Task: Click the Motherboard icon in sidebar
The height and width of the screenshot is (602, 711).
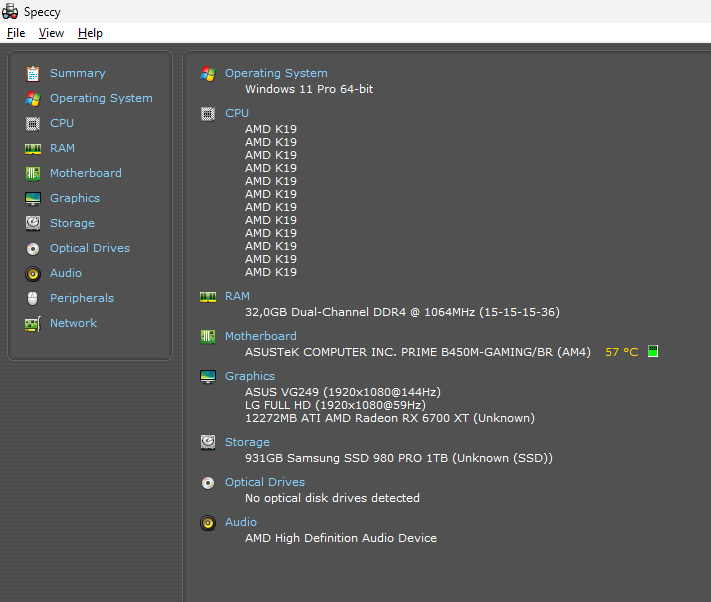Action: click(x=33, y=173)
